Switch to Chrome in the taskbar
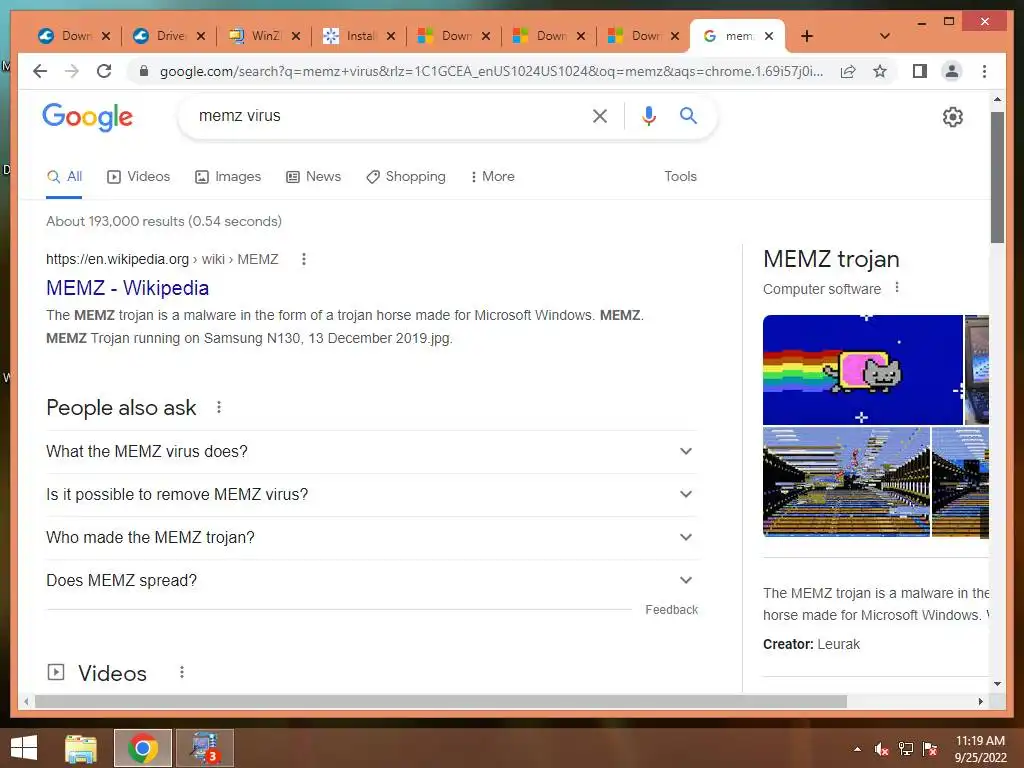Screen dimensions: 1024x768 tap(142, 748)
